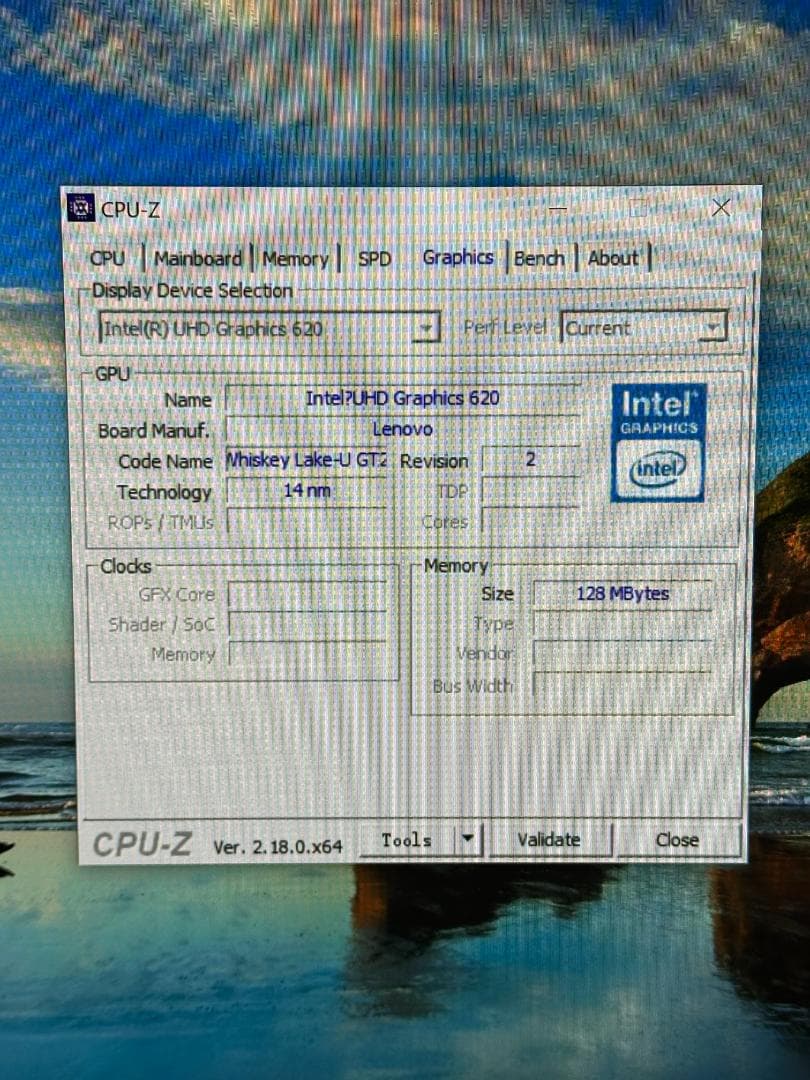Select the About tab

(613, 258)
